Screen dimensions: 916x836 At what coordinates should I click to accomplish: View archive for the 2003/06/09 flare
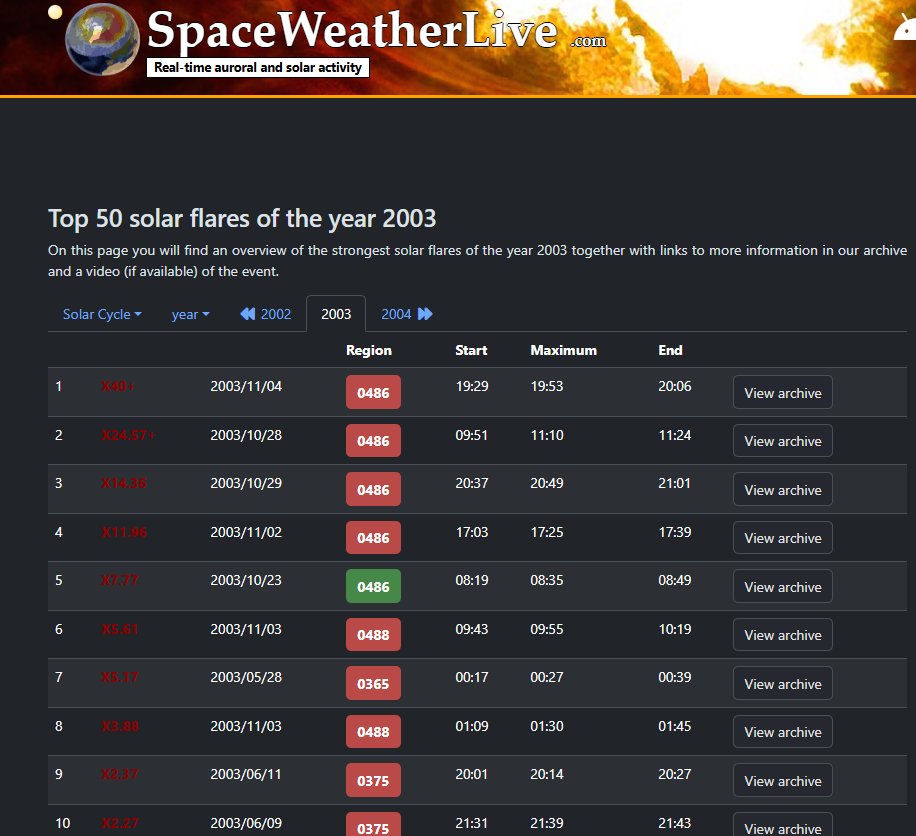click(783, 825)
